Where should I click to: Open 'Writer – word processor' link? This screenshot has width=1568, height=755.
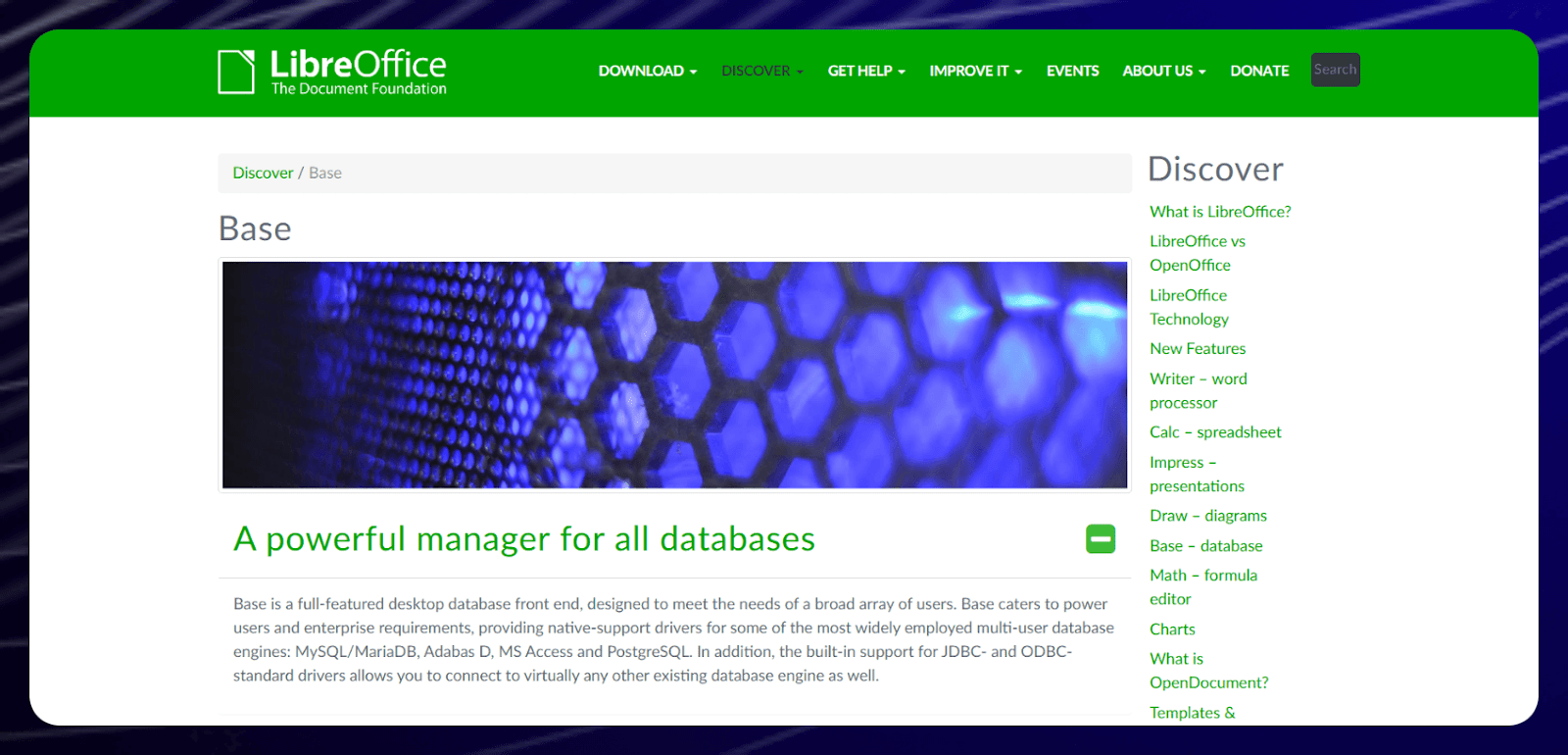pyautogui.click(x=1199, y=390)
